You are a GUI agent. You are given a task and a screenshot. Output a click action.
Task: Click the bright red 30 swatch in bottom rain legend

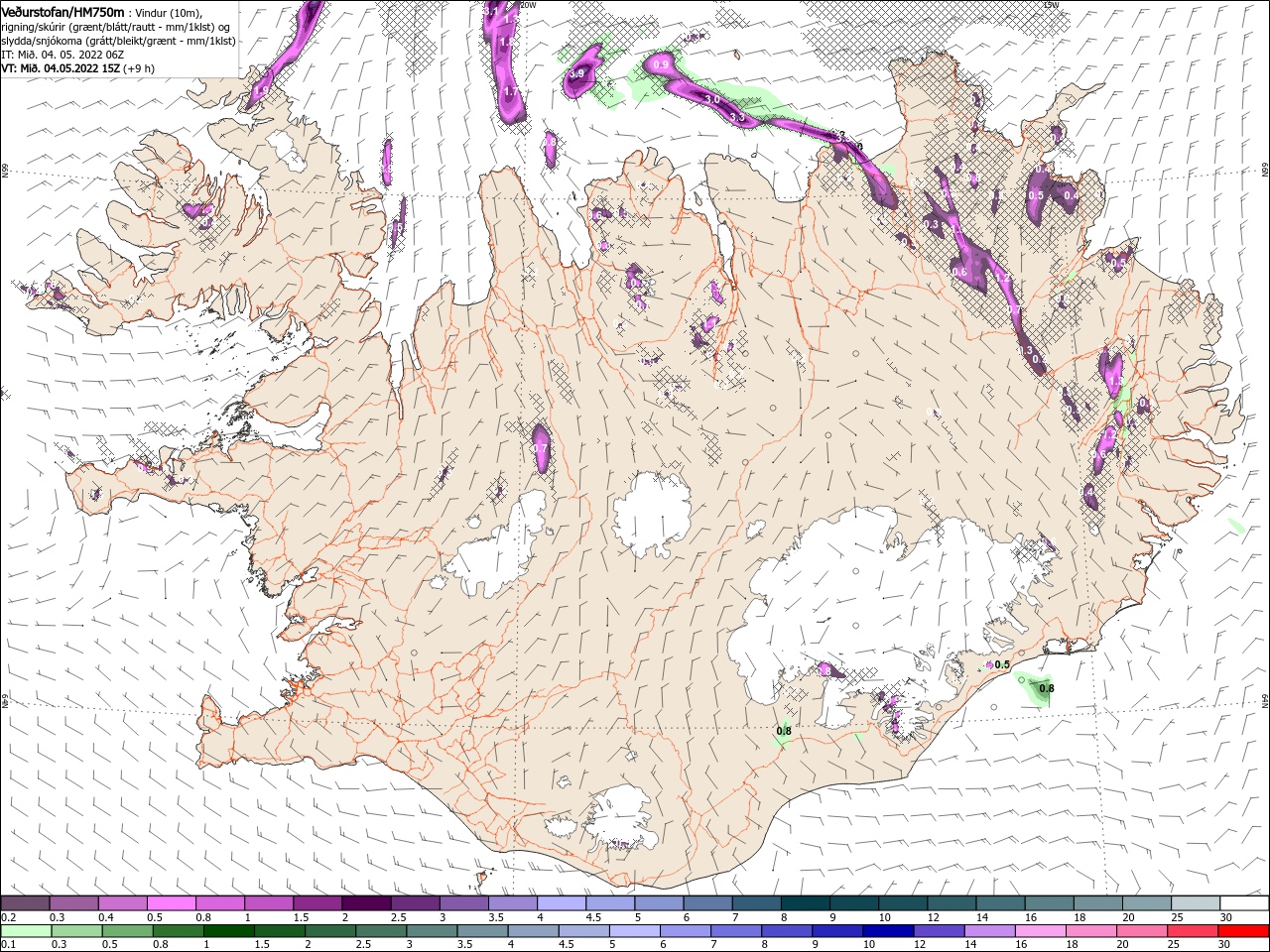(1243, 931)
